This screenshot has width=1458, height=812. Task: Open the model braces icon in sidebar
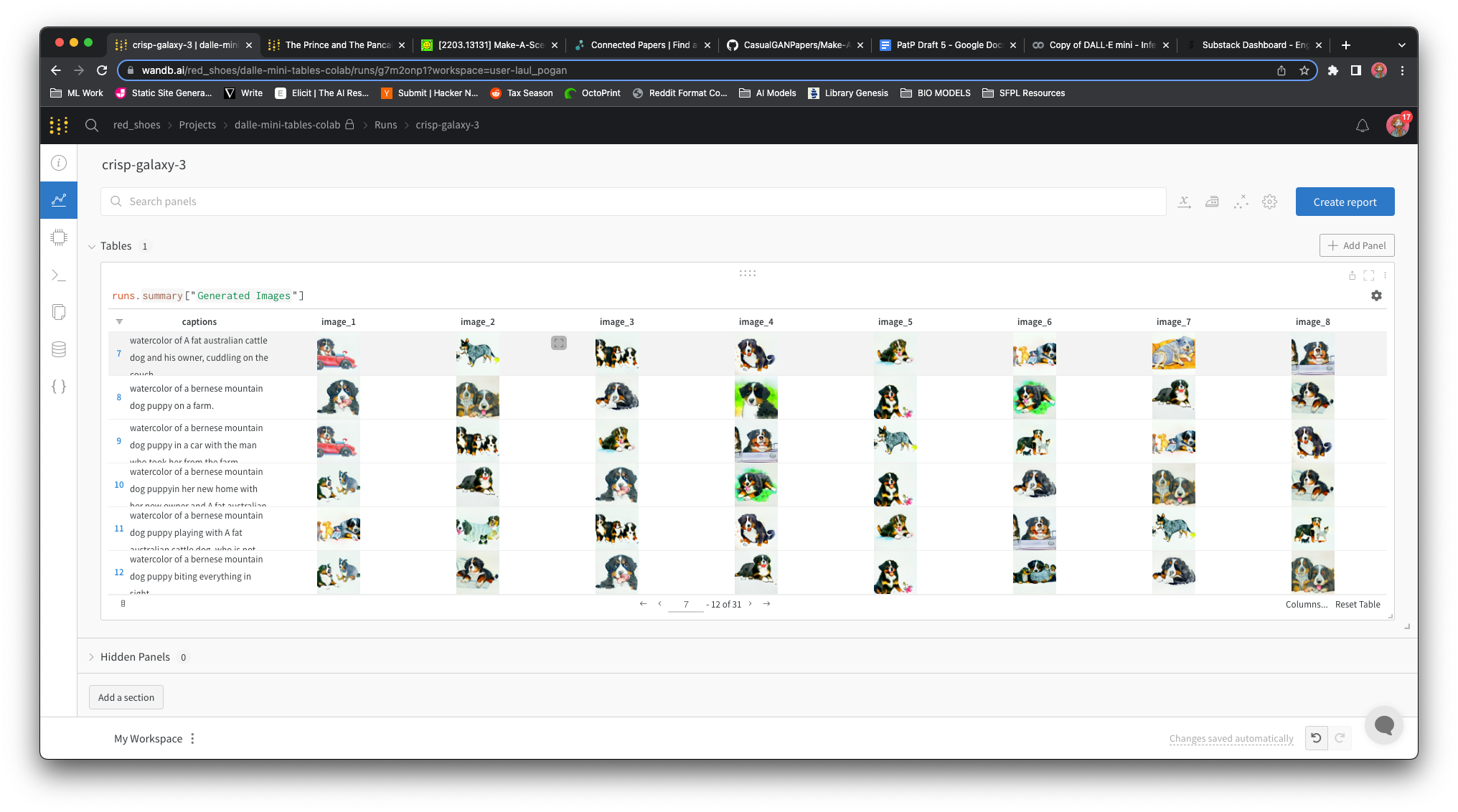point(59,387)
